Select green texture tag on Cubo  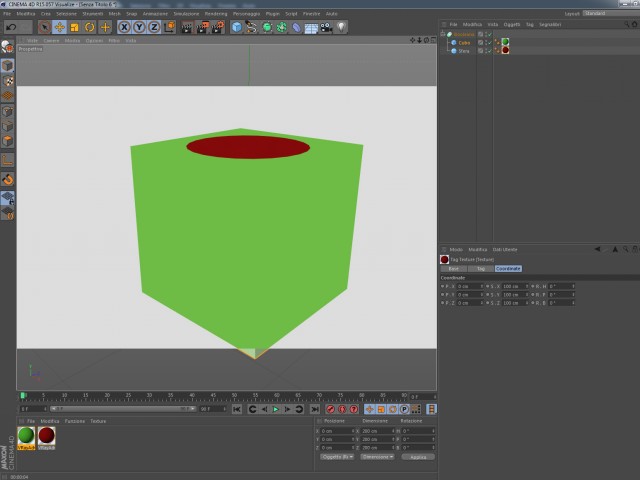point(505,42)
